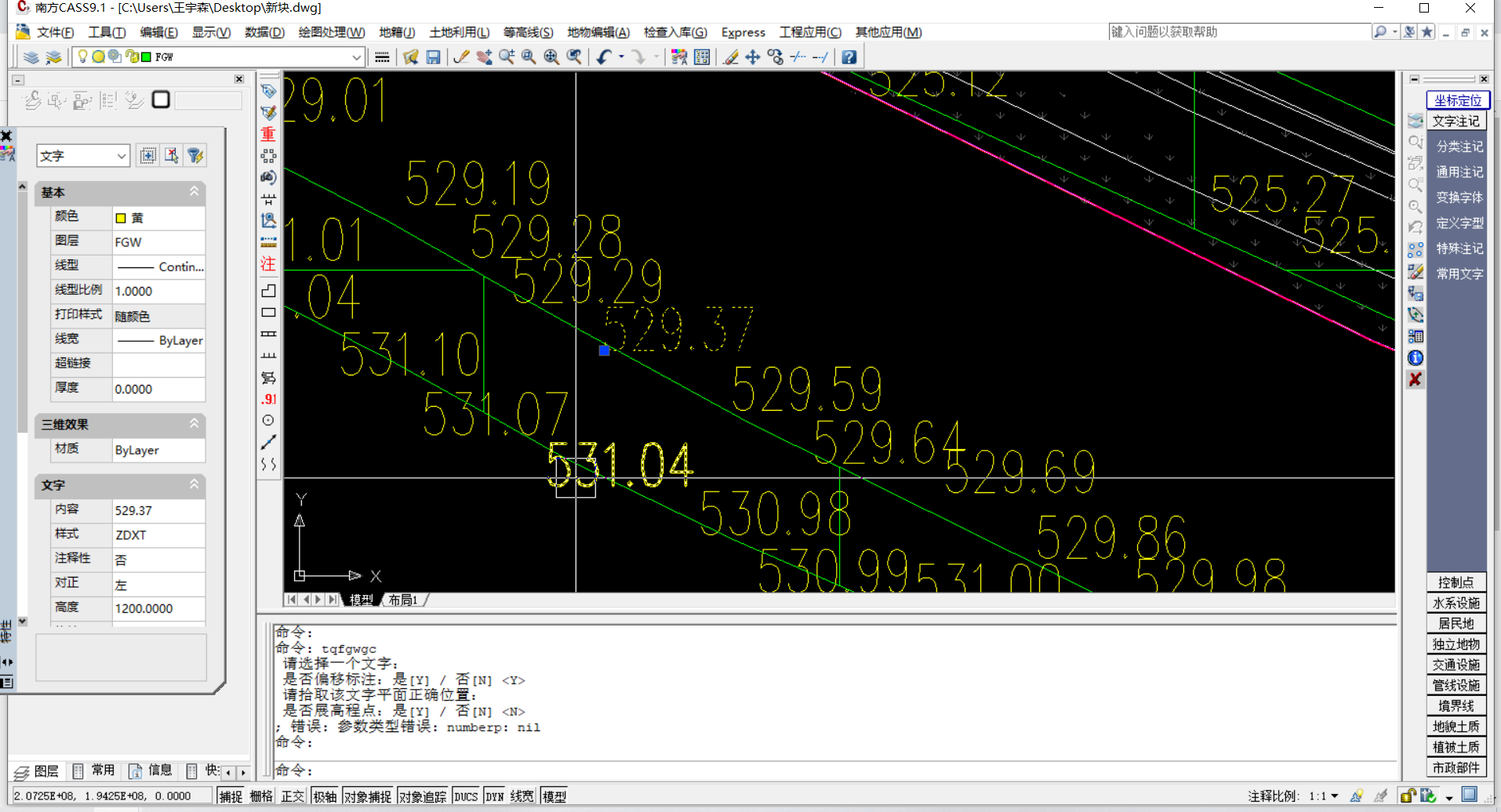The width and height of the screenshot is (1501, 812).
Task: Toggle 线宽 lineweight display
Action: pos(522,796)
